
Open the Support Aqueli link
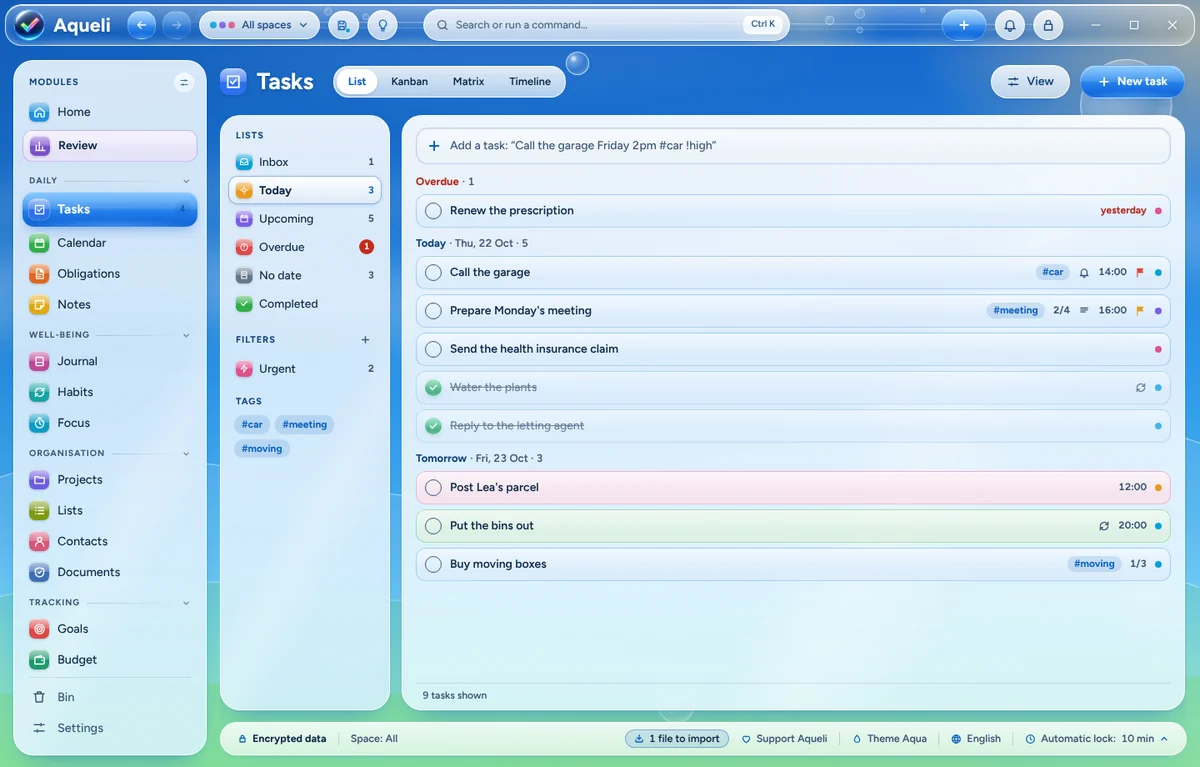(x=784, y=739)
